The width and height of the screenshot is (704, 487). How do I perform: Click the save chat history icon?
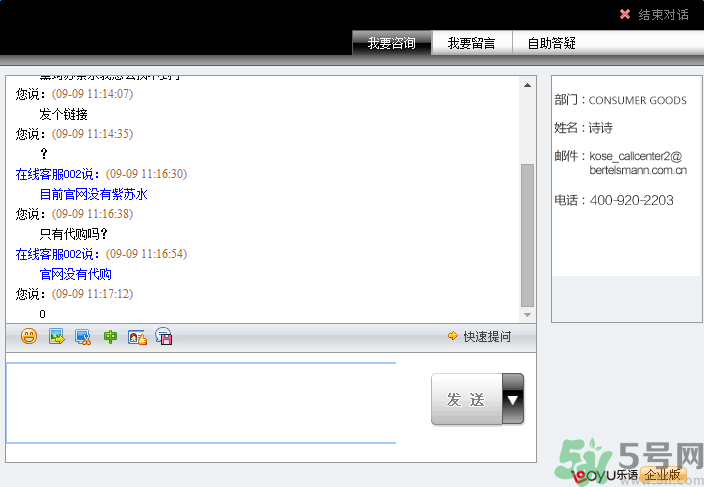pos(164,337)
